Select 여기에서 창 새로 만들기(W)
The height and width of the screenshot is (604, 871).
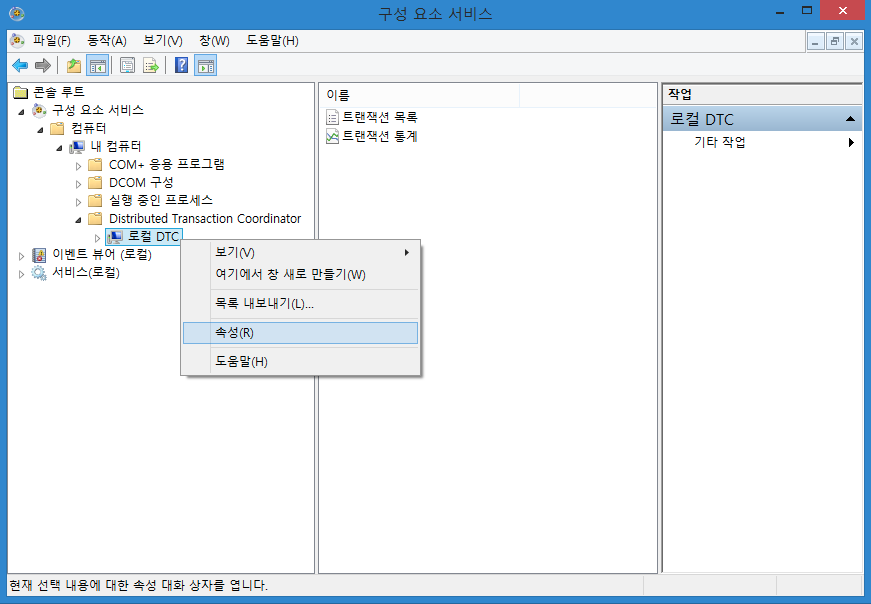(x=301, y=274)
